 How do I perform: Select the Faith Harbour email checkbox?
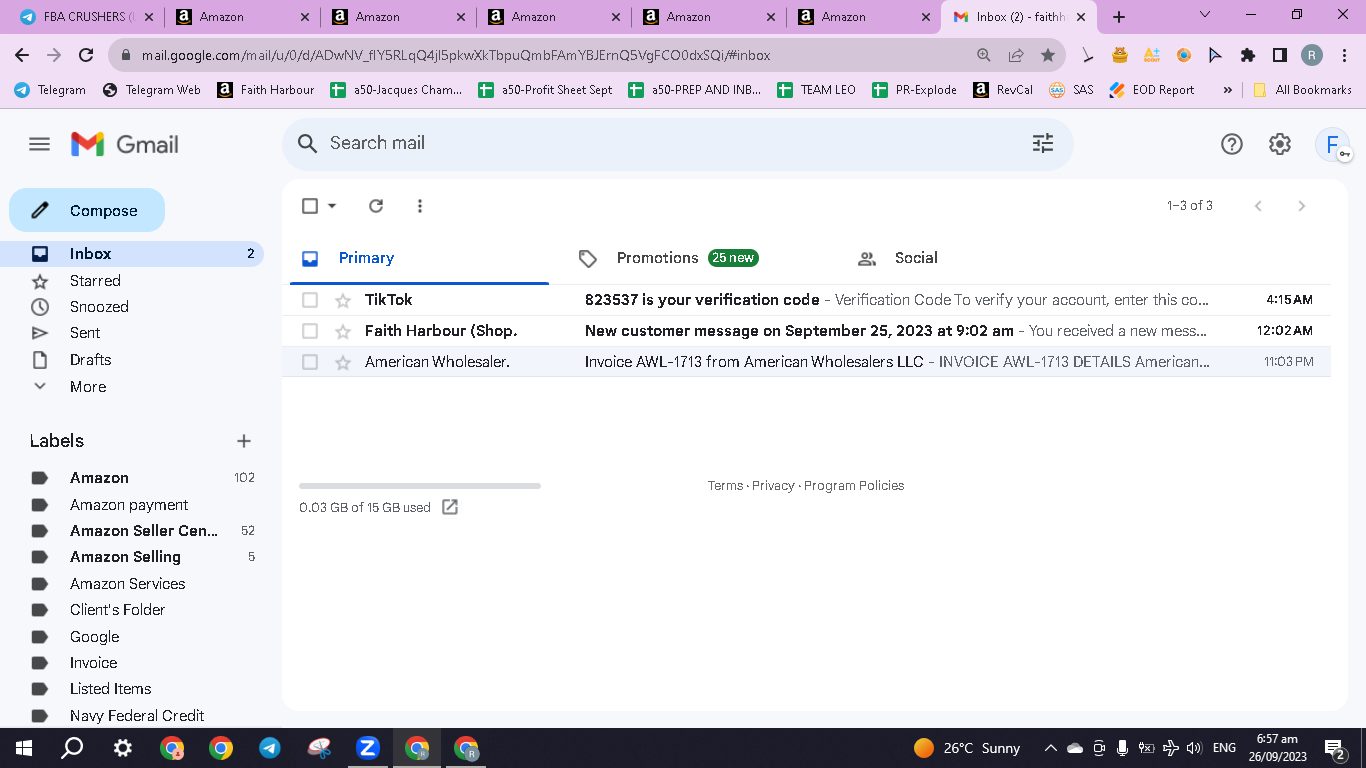click(310, 331)
